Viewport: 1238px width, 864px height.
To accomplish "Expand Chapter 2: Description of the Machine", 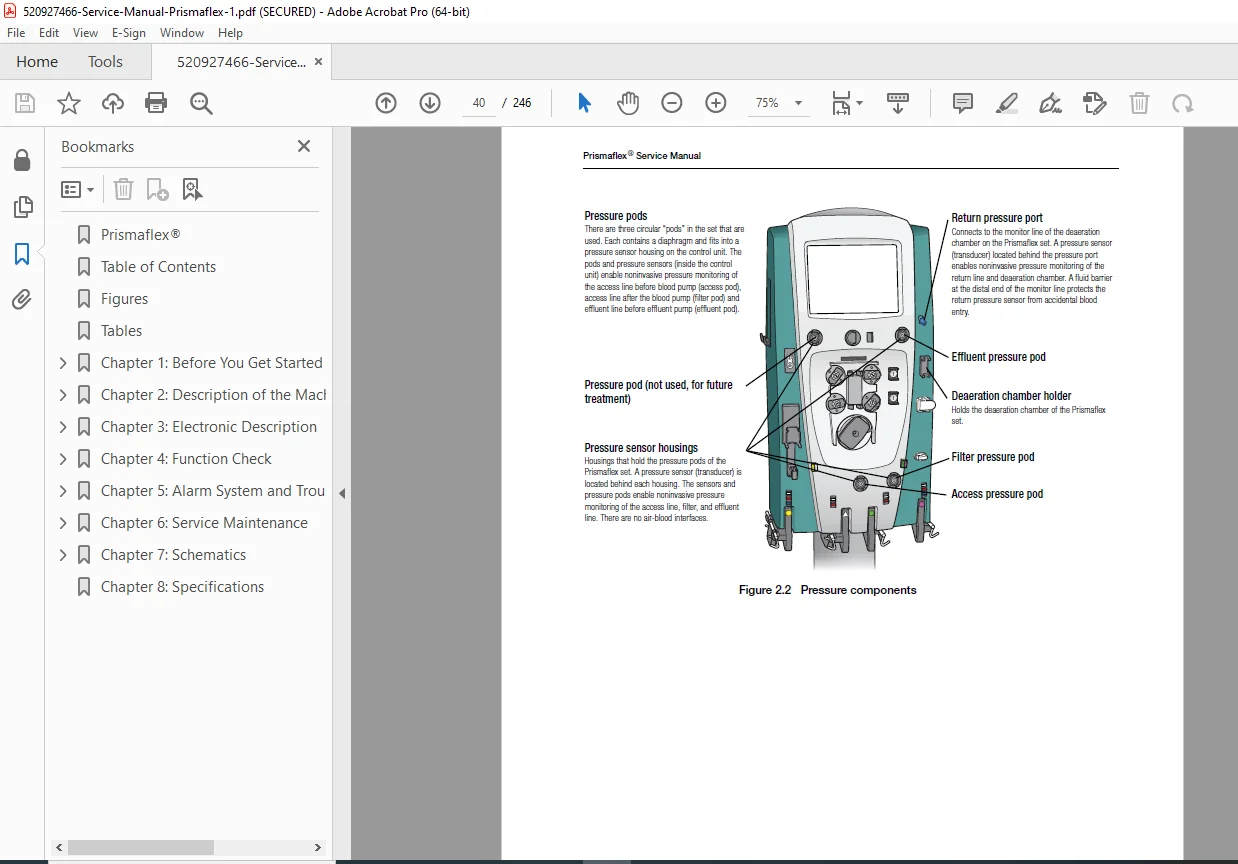I will click(x=63, y=395).
